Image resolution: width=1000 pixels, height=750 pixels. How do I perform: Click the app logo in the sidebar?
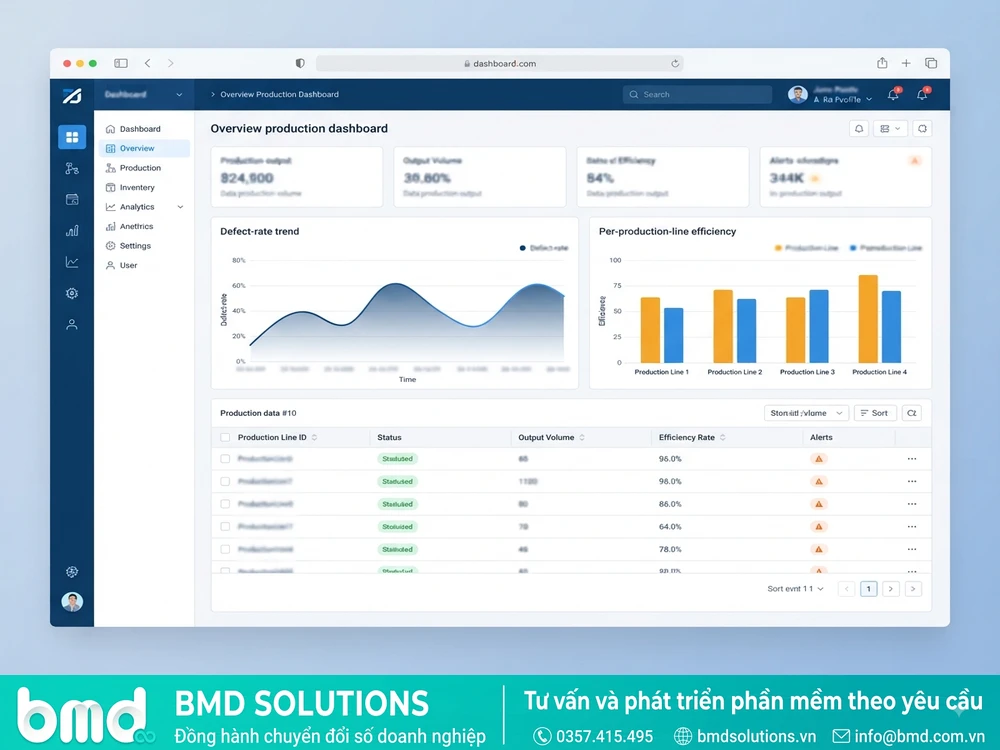pyautogui.click(x=72, y=95)
